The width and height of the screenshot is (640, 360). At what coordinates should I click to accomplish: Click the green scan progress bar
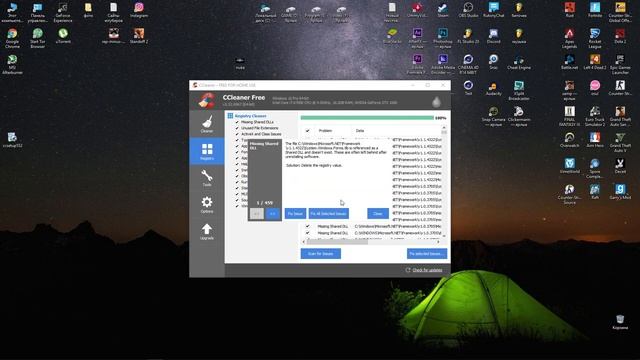[x=367, y=118]
